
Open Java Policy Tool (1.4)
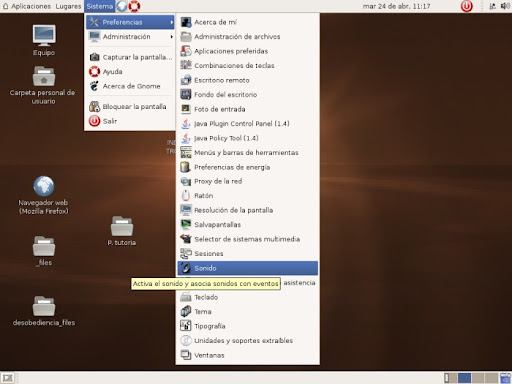248,138
